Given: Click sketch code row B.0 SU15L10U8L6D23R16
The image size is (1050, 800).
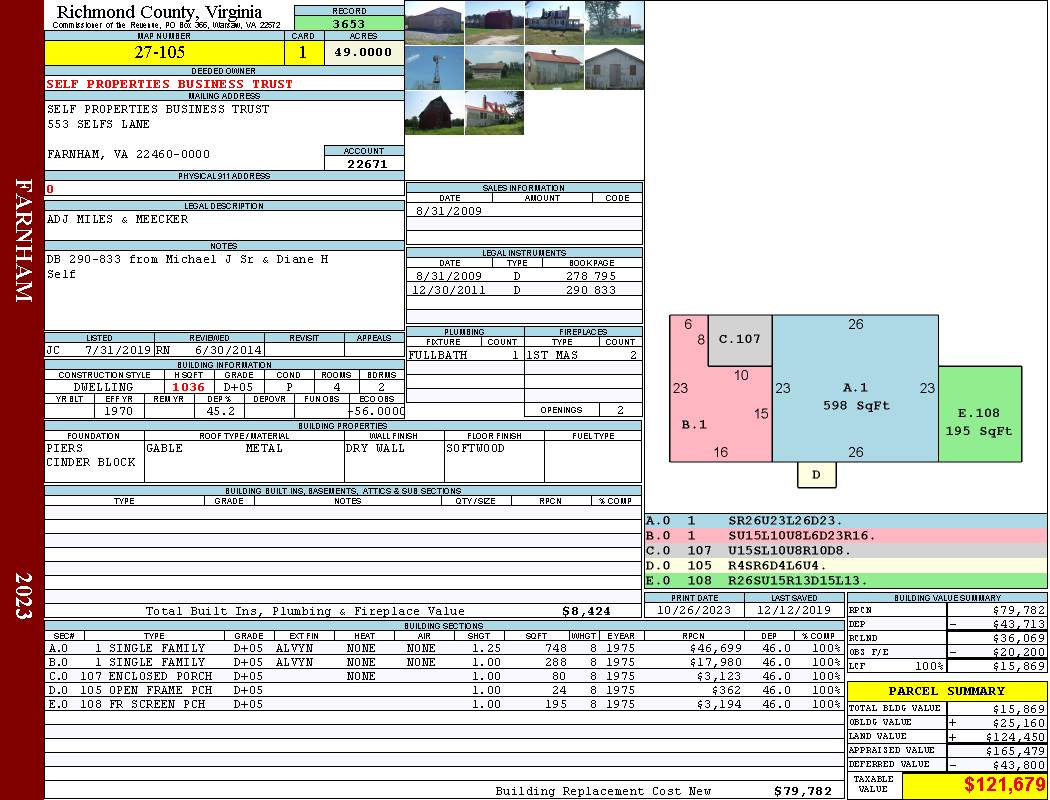Looking at the screenshot, I should [x=846, y=536].
